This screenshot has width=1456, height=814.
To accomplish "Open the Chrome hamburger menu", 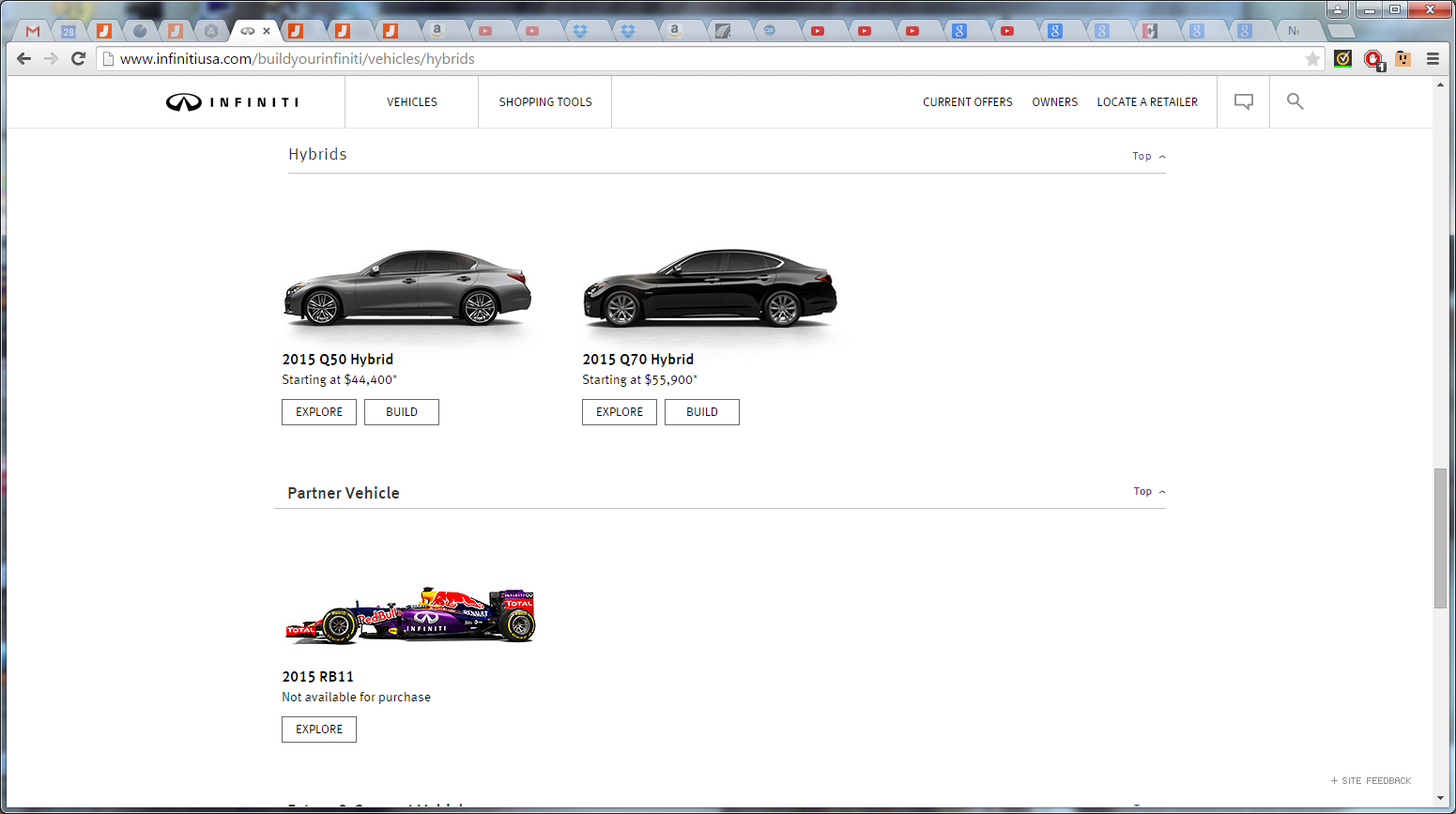I will pos(1433,58).
